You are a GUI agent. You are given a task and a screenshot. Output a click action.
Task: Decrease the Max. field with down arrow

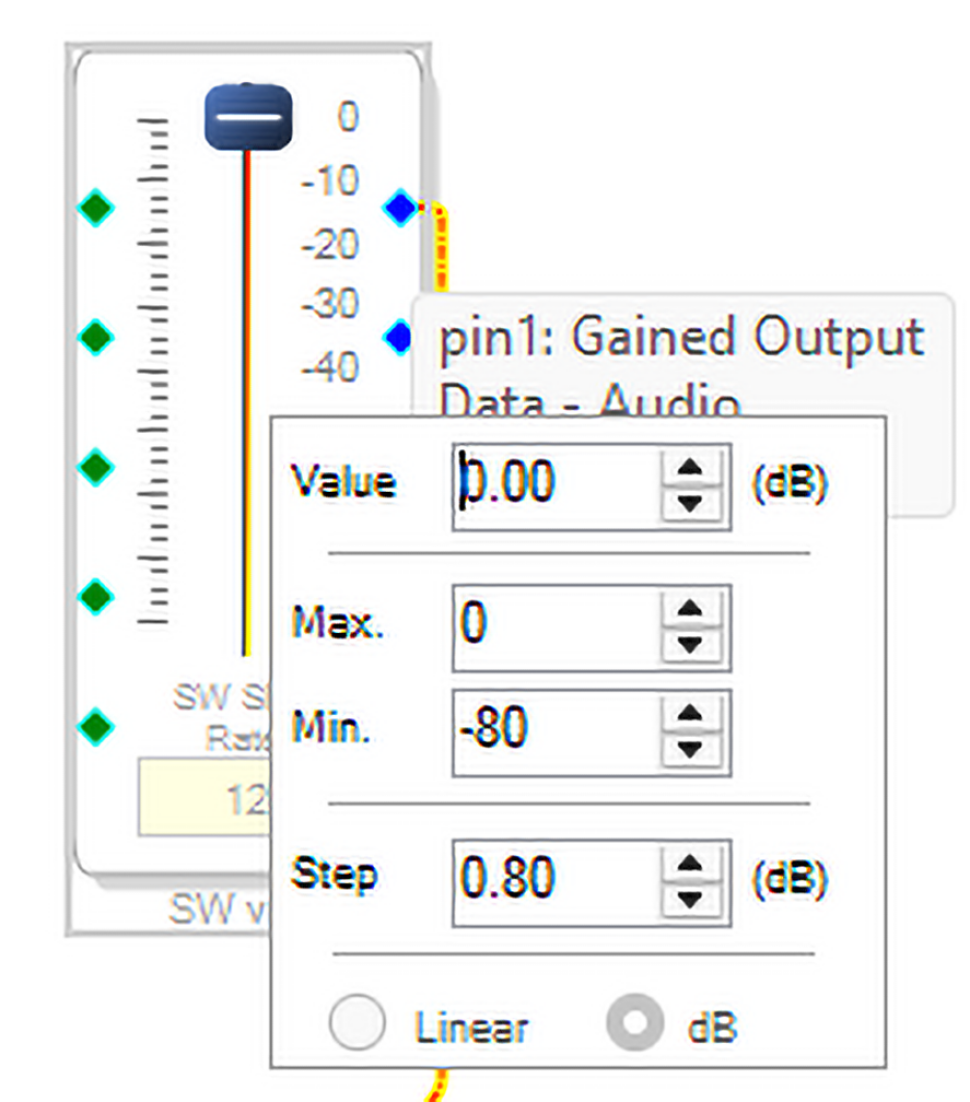pos(686,643)
